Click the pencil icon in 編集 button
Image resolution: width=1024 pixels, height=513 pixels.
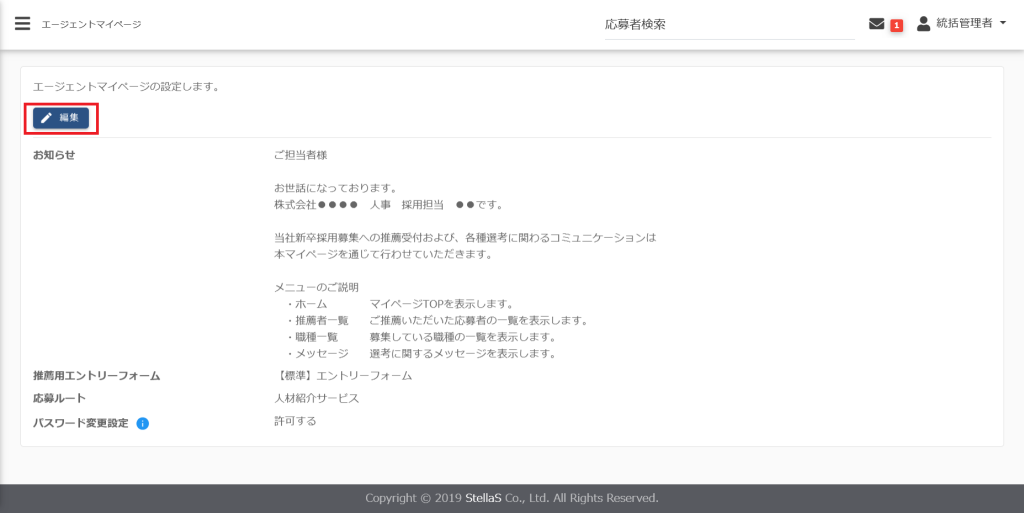click(46, 118)
